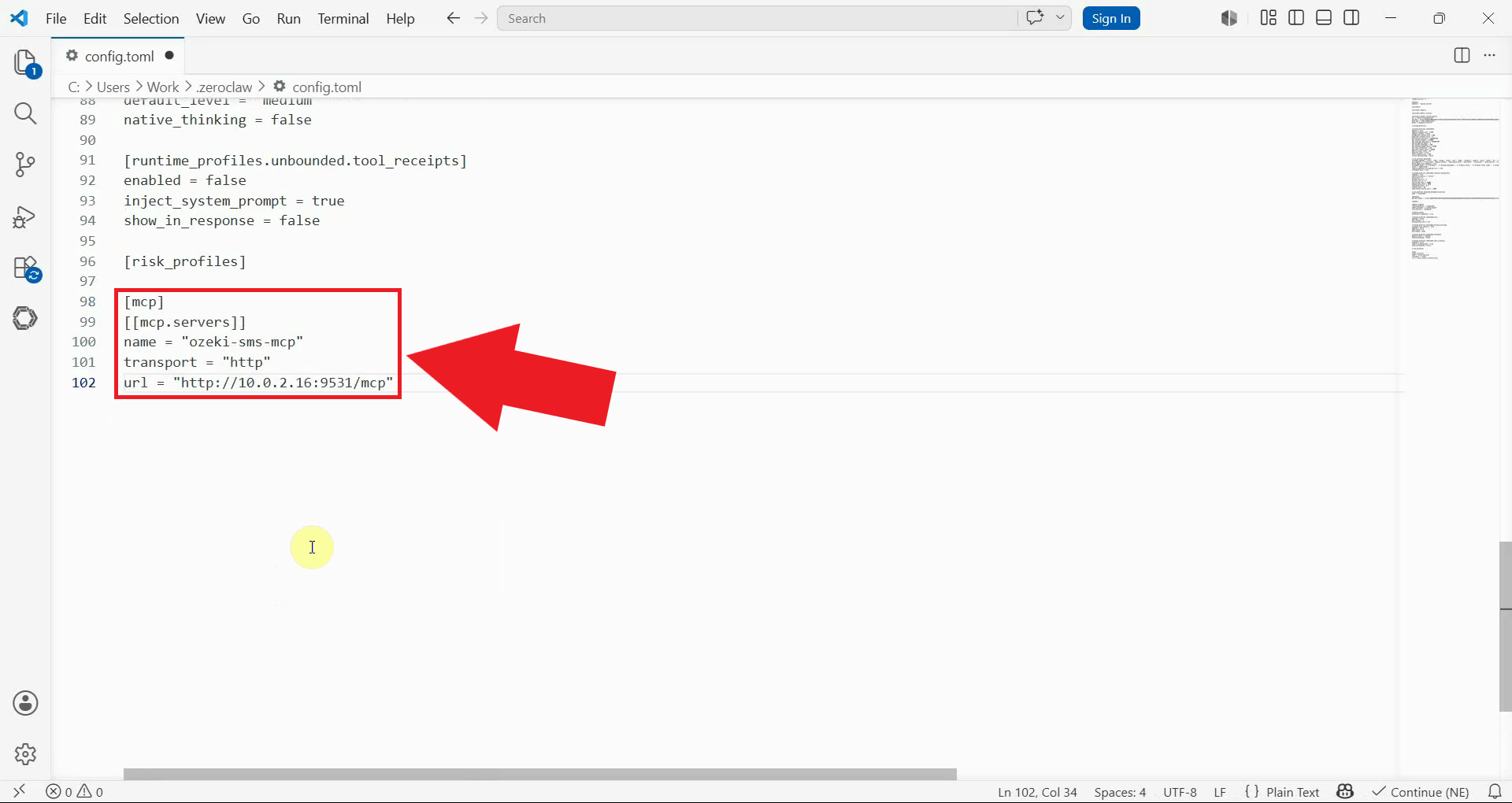This screenshot has height=803, width=1512.
Task: Split the editor to the right
Action: pyautogui.click(x=1462, y=55)
